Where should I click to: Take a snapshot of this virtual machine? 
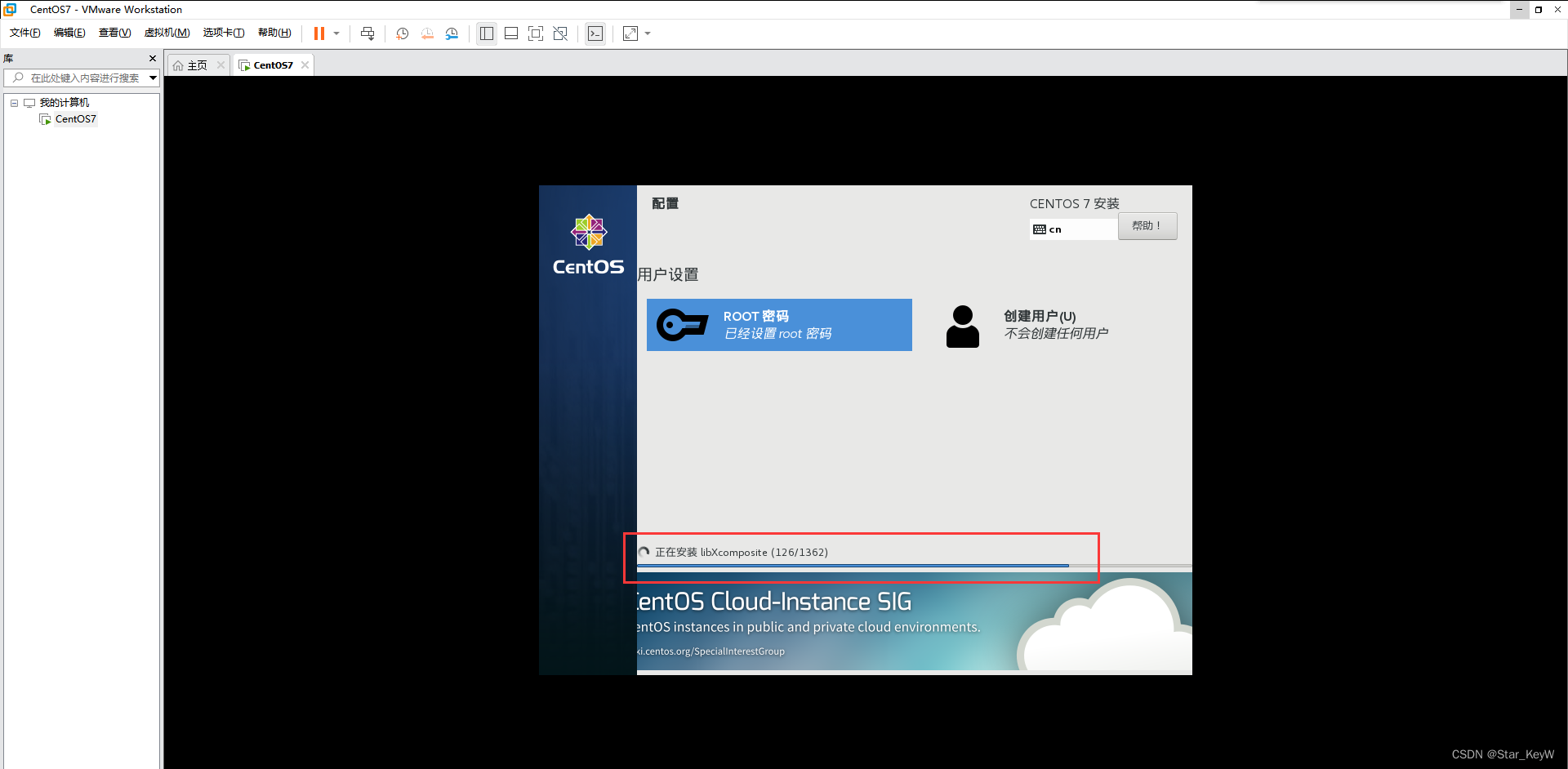click(x=402, y=33)
